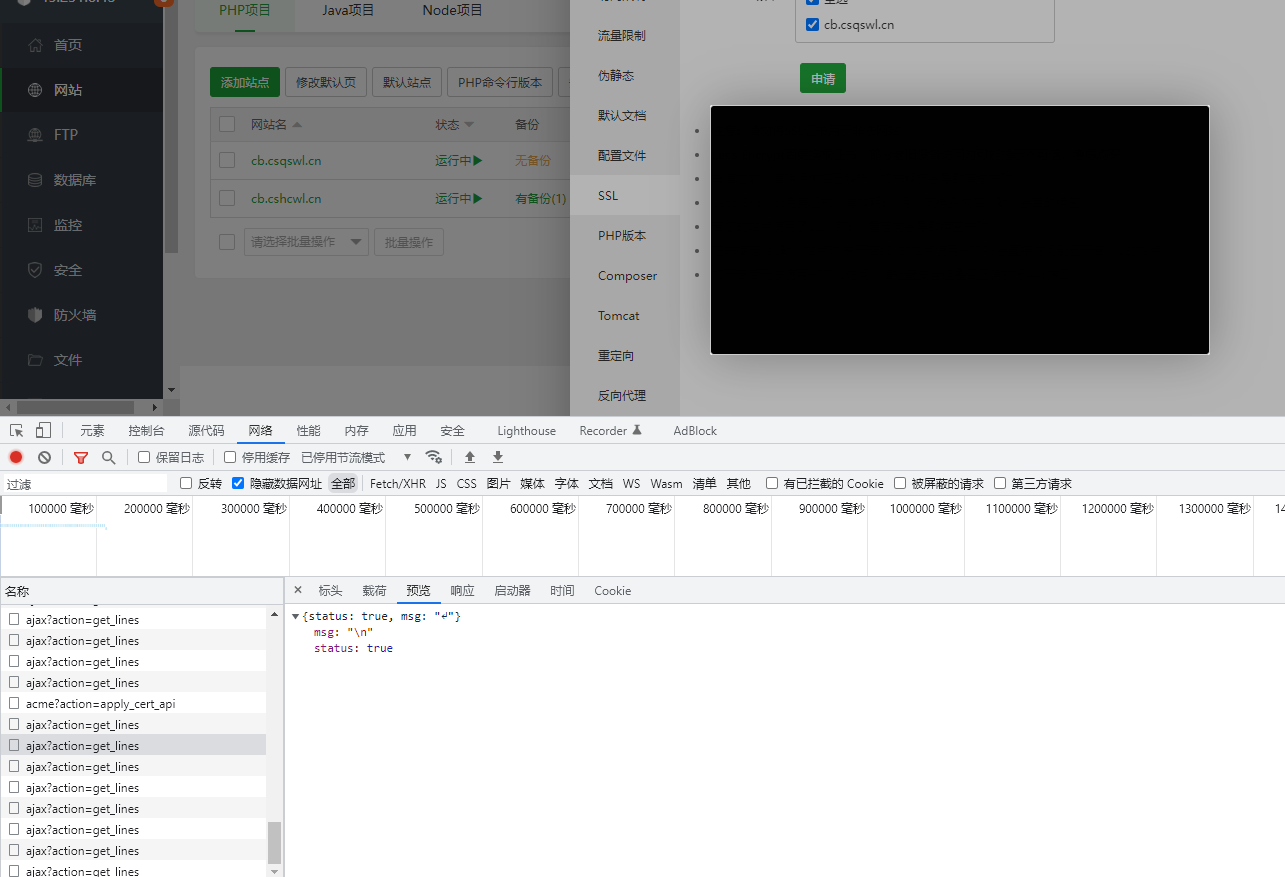The height and width of the screenshot is (877, 1285).
Task: Click the folder icon beside 文件
Action: [35, 360]
